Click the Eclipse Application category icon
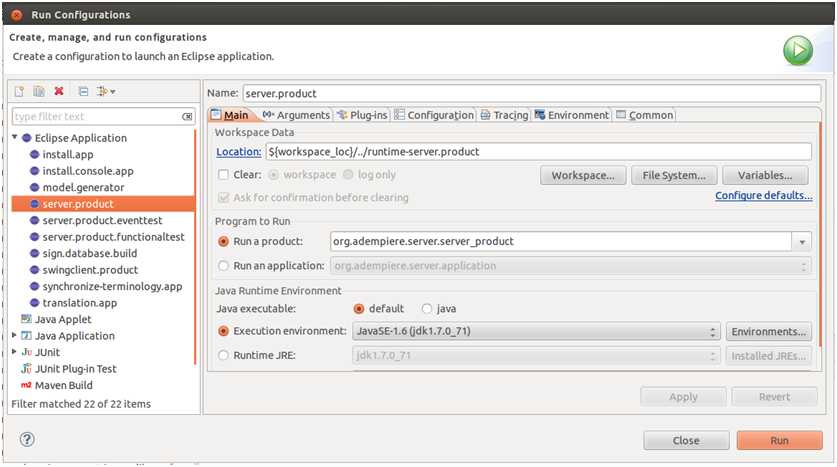Viewport: 837px width, 467px height. (27, 138)
